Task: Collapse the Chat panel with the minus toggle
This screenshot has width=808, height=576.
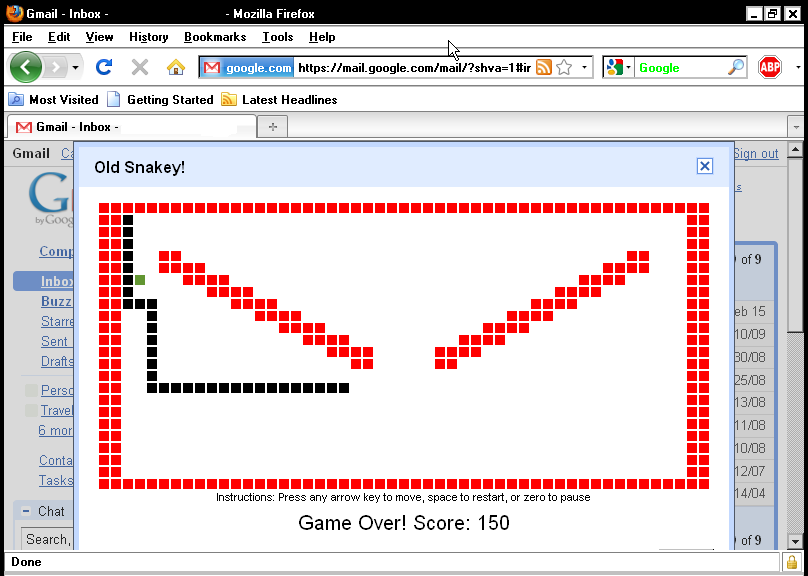Action: (x=24, y=511)
